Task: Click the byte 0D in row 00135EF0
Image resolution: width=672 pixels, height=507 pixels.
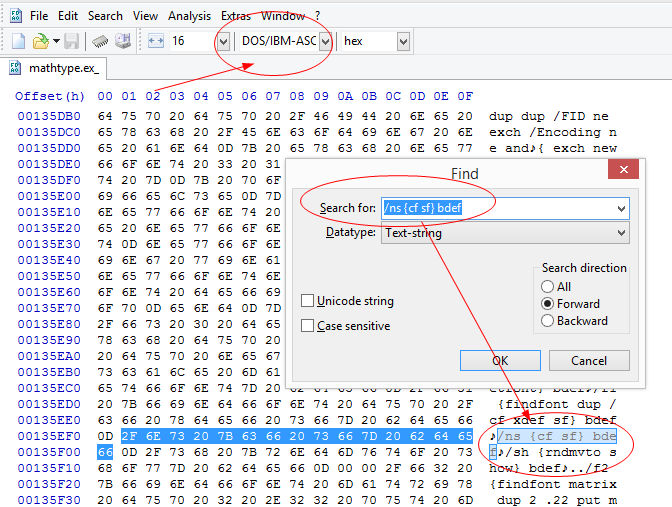Action: click(x=105, y=436)
